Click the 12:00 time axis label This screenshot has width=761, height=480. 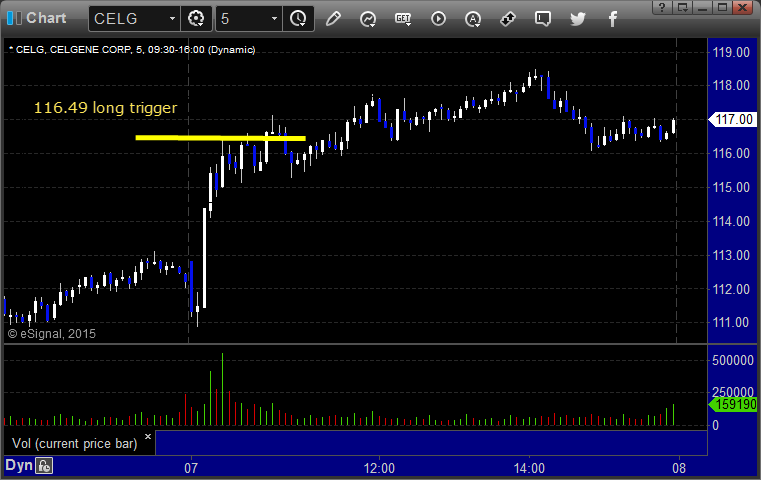tap(379, 468)
